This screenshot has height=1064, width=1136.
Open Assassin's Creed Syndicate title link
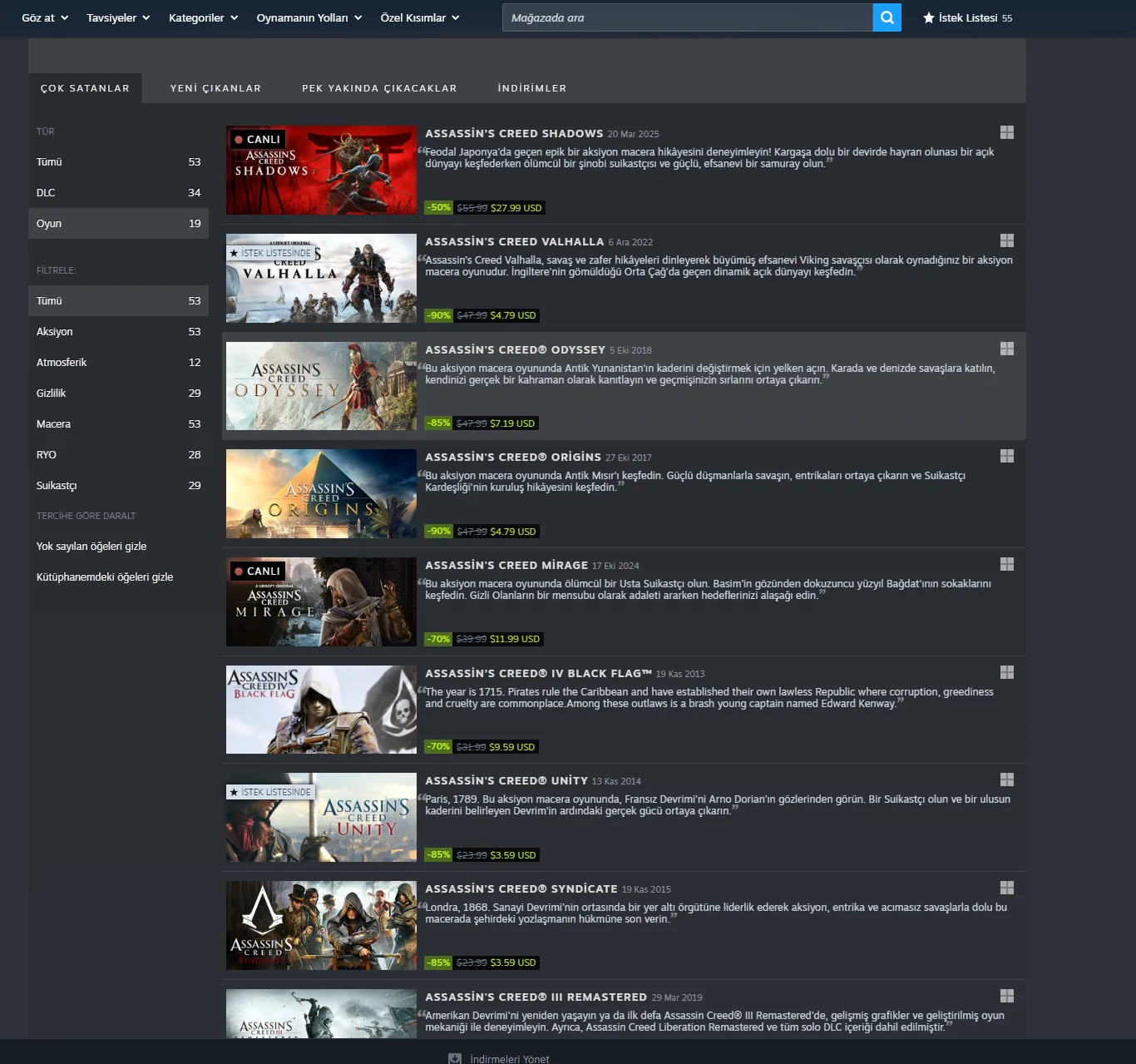click(521, 888)
